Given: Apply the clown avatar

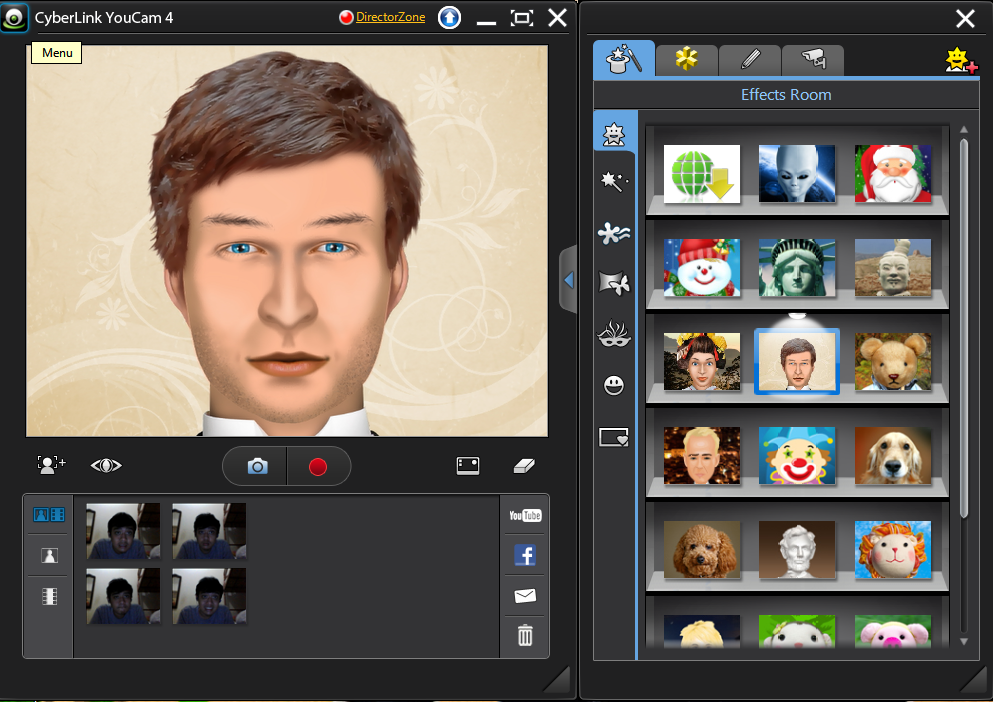Looking at the screenshot, I should tap(797, 456).
